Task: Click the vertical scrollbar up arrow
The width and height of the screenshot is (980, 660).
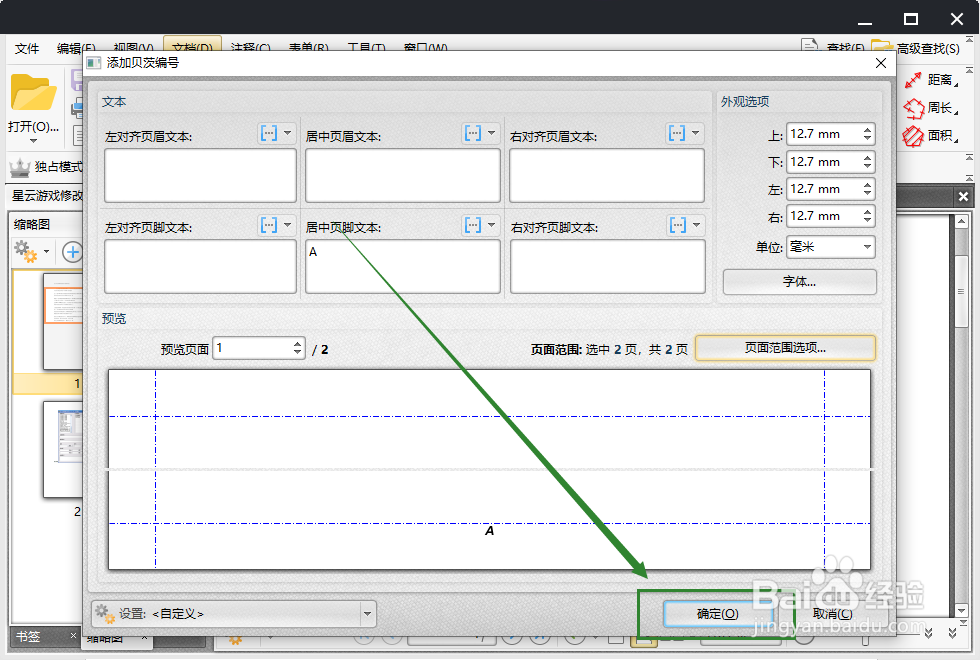Action: (961, 221)
